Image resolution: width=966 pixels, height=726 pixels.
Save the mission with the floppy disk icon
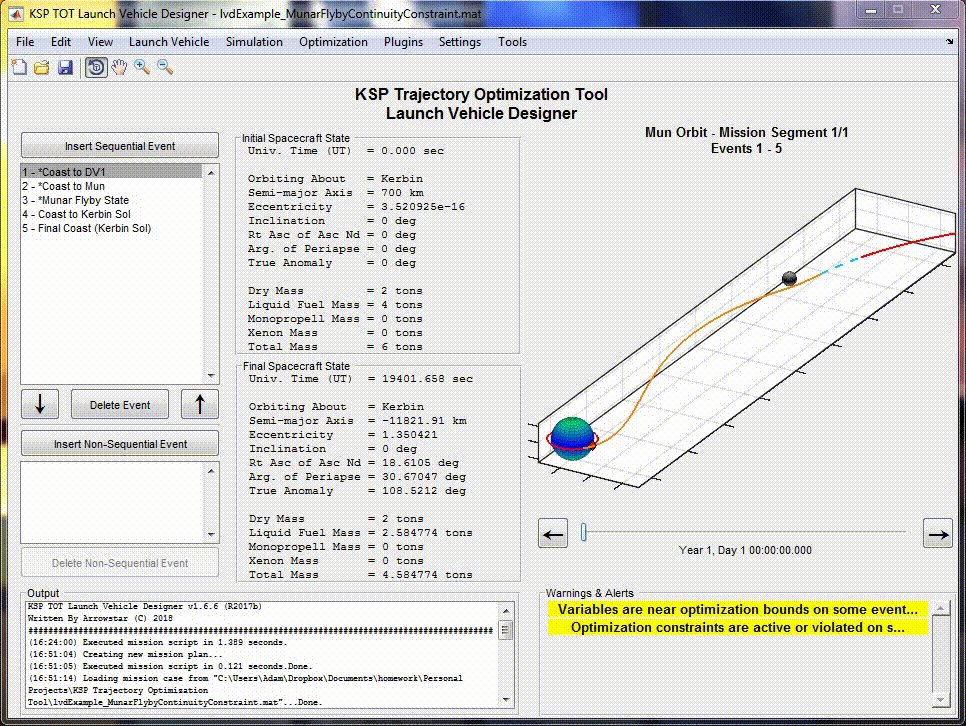(x=65, y=67)
